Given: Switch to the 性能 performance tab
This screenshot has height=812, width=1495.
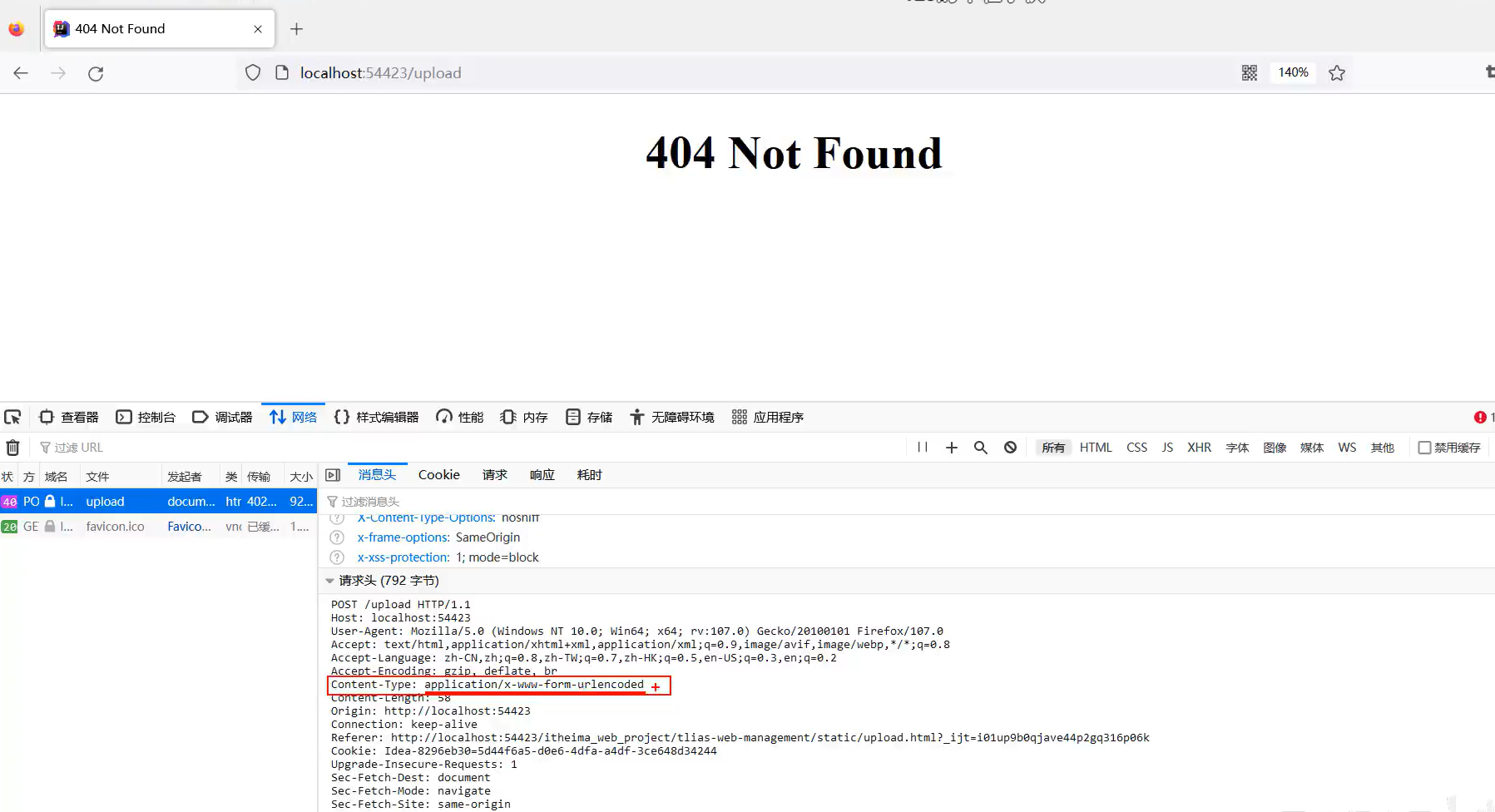Looking at the screenshot, I should coord(460,417).
